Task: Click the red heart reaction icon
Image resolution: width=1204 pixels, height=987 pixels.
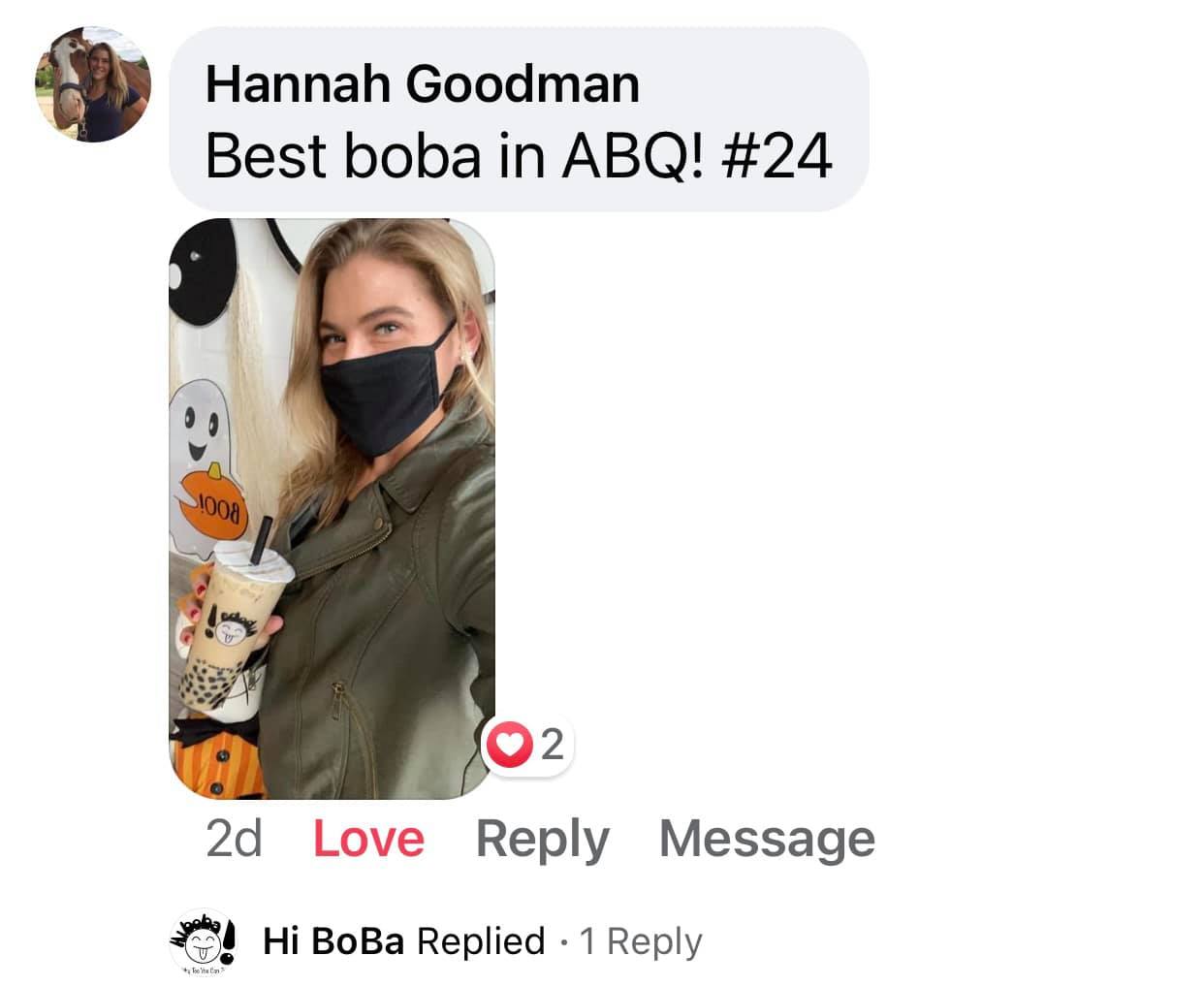Action: pyautogui.click(x=510, y=745)
